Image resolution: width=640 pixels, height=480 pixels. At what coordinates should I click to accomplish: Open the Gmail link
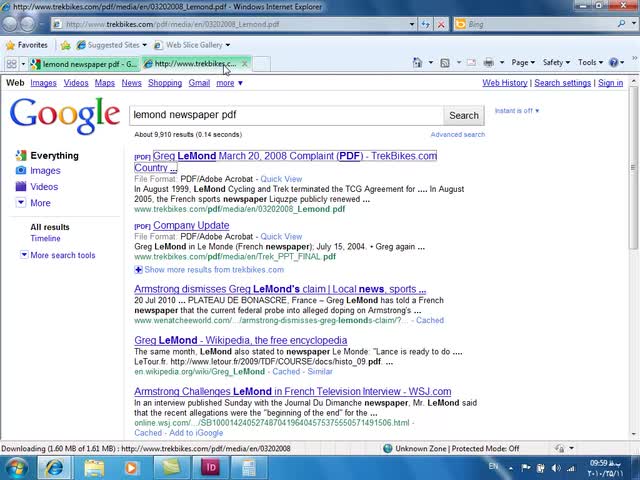coord(199,83)
